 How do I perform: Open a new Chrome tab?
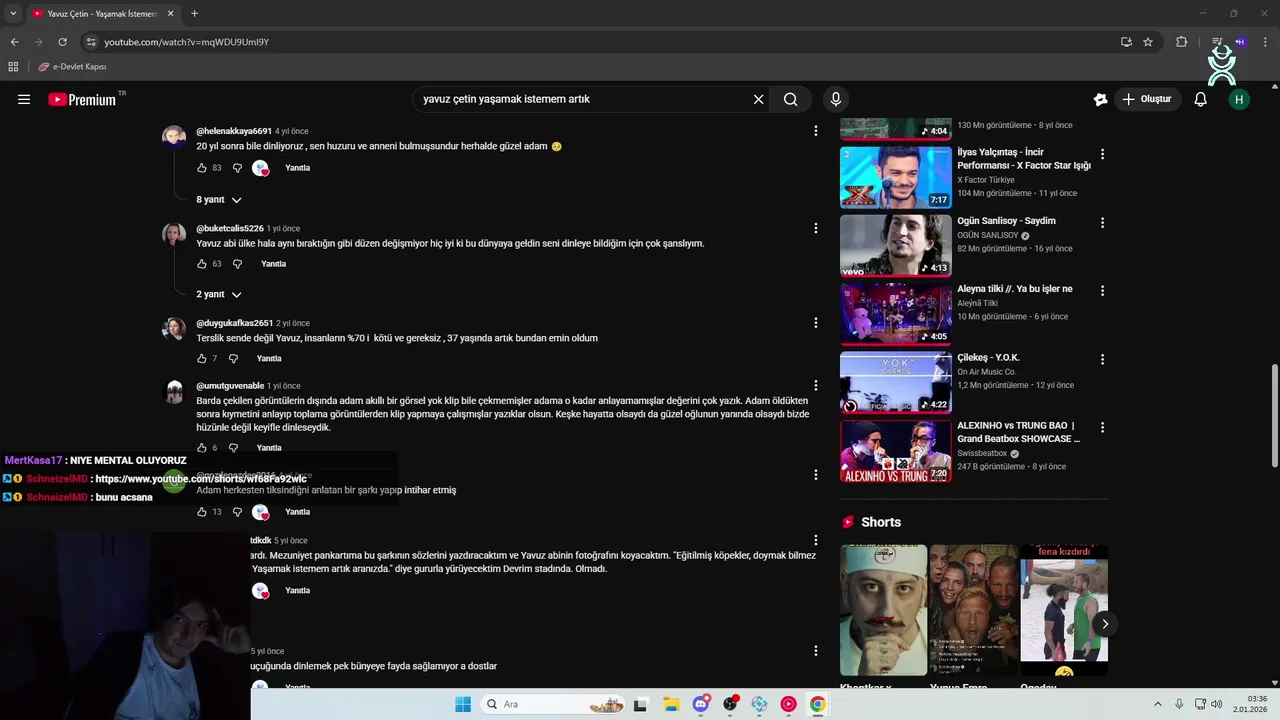194,14
